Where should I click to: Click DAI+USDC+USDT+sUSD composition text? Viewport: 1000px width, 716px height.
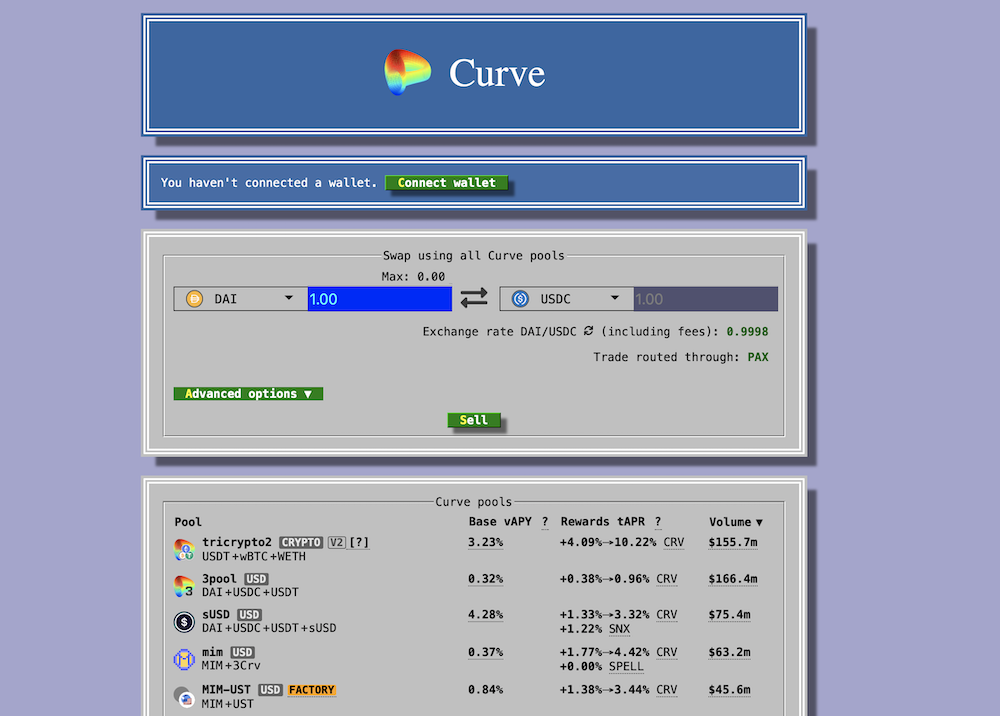[x=269, y=629]
